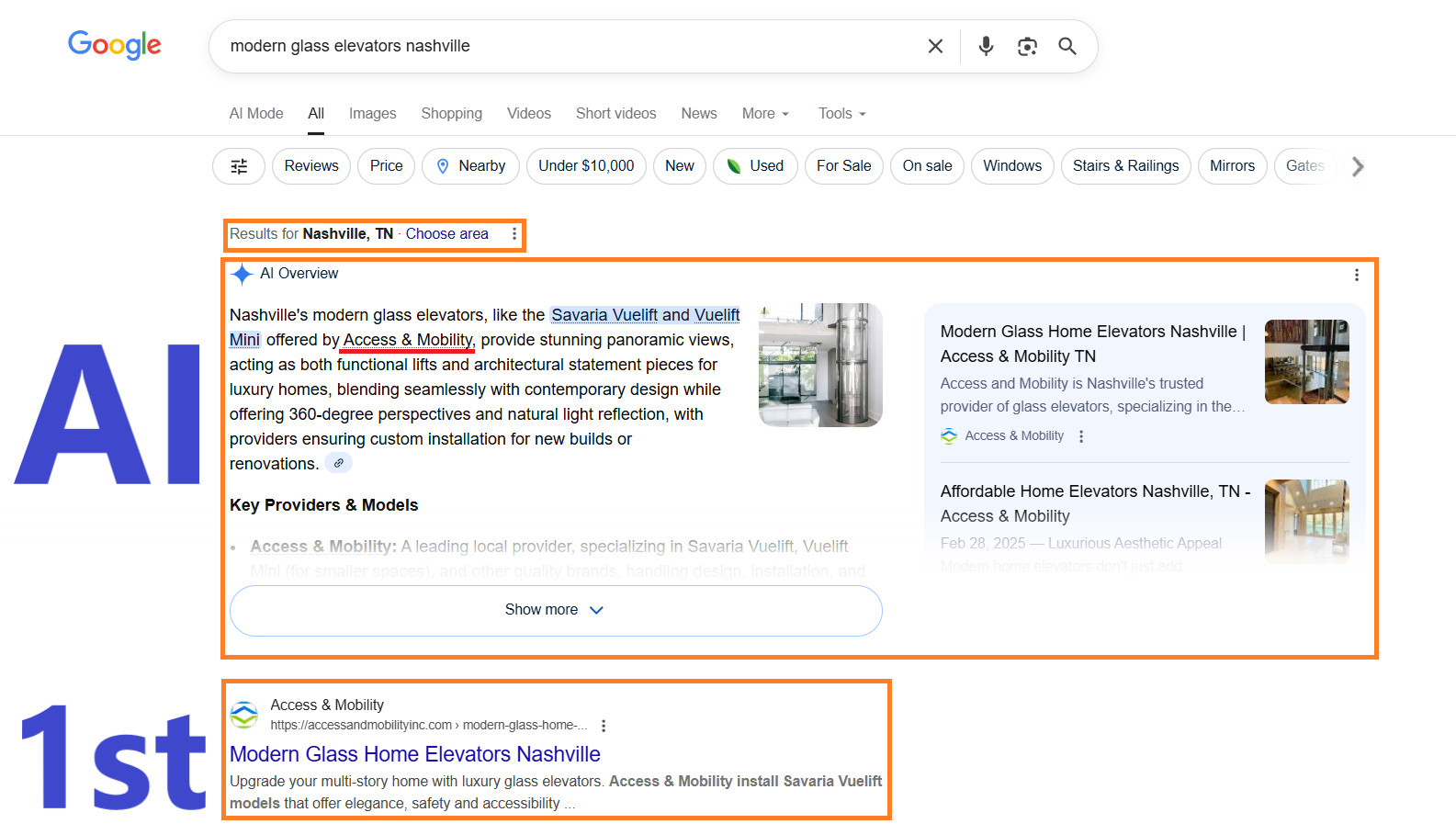Expand the More search categories dropdown
Image resolution: width=1456 pixels, height=835 pixels.
click(765, 114)
